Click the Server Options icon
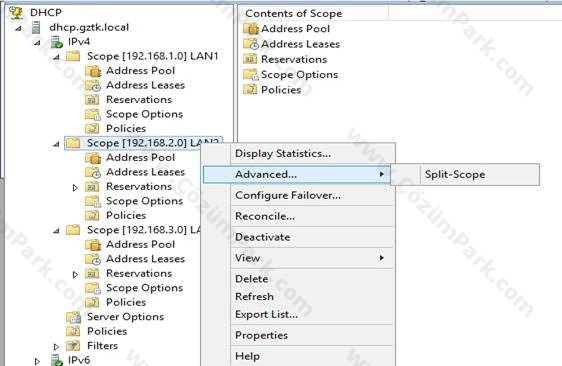The width and height of the screenshot is (562, 366). pos(74,317)
